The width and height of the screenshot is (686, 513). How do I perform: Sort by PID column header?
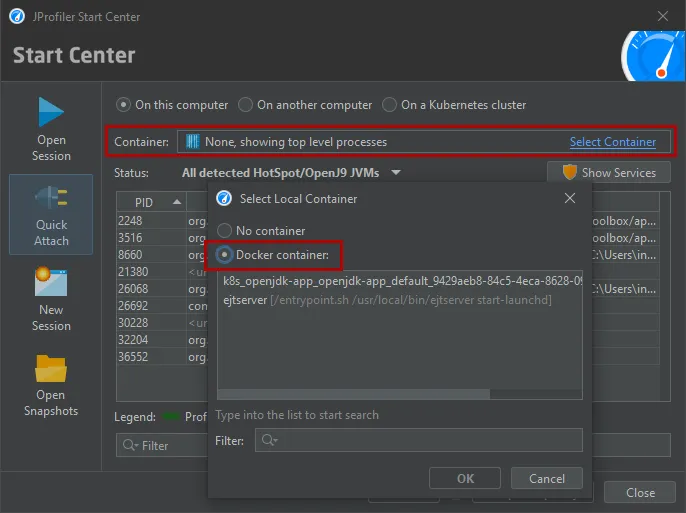151,202
